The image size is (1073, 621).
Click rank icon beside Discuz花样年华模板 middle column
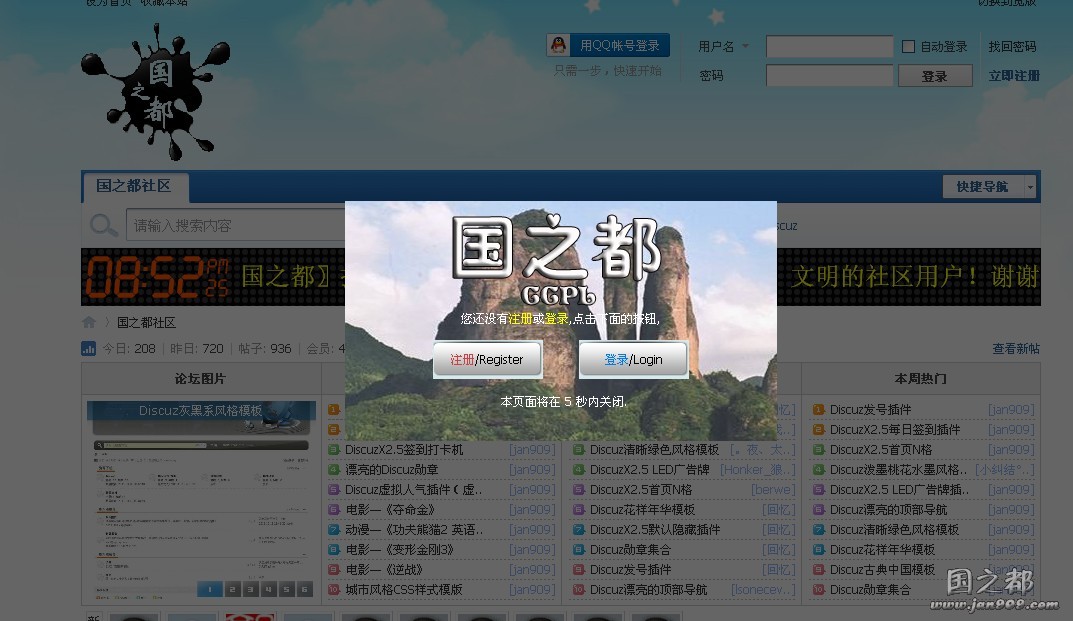[578, 509]
